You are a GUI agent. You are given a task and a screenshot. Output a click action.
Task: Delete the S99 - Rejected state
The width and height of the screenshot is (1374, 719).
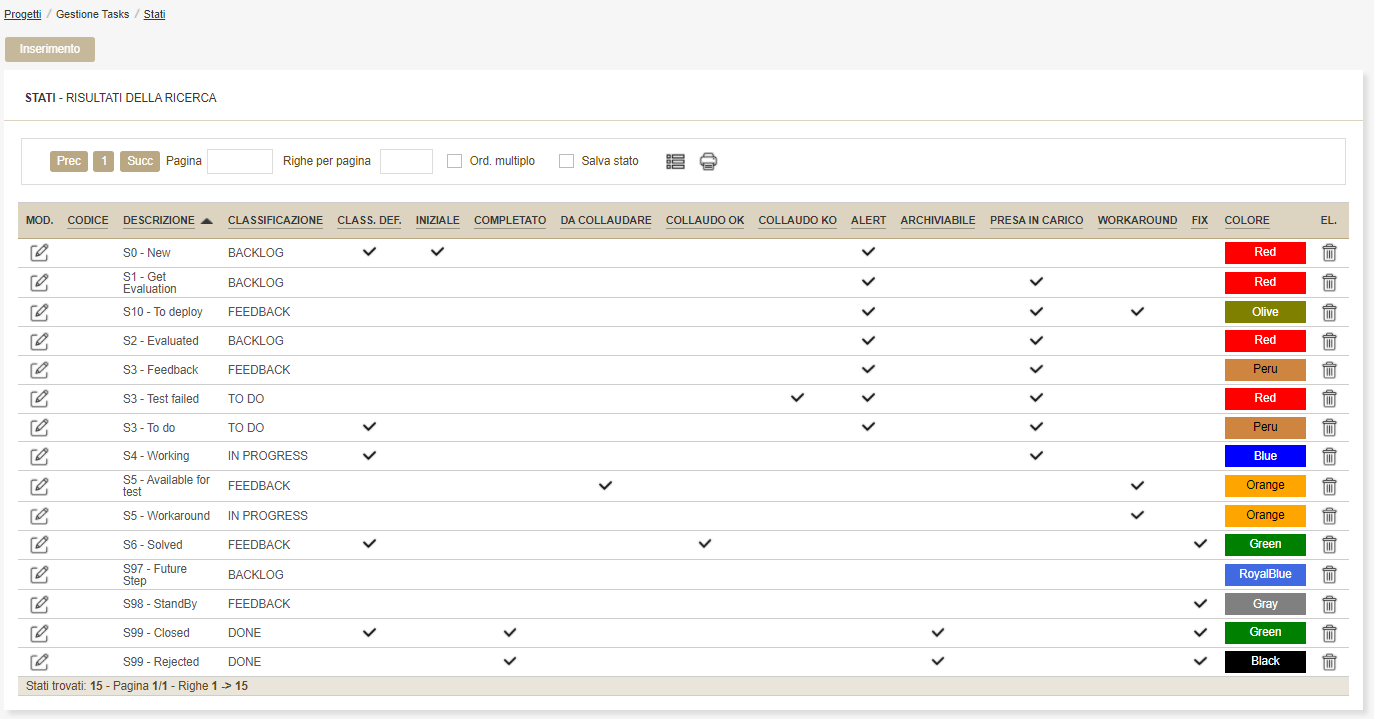(1329, 661)
